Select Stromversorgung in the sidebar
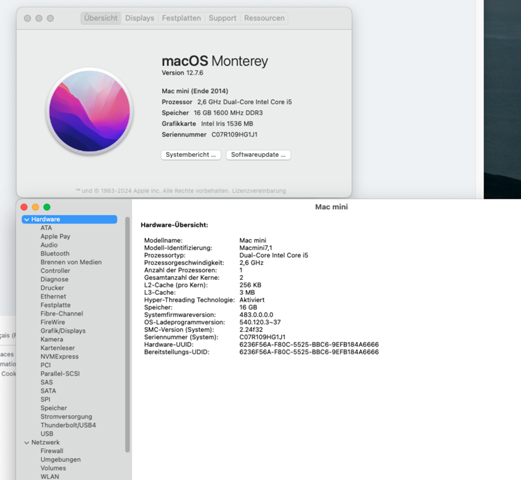The height and width of the screenshot is (480, 521). click(x=66, y=417)
